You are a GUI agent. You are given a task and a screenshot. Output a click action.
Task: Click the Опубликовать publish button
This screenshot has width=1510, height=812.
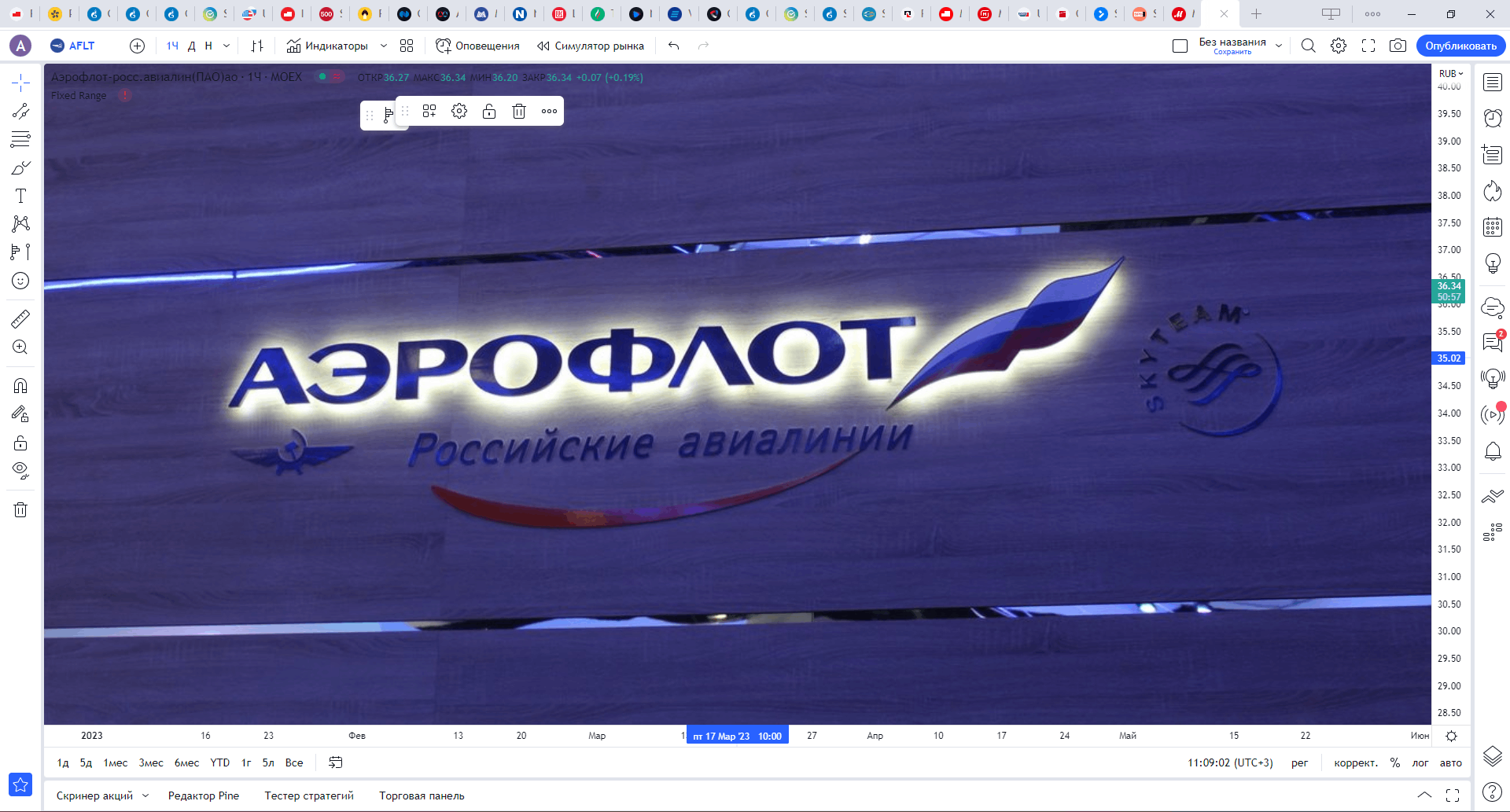coord(1461,46)
